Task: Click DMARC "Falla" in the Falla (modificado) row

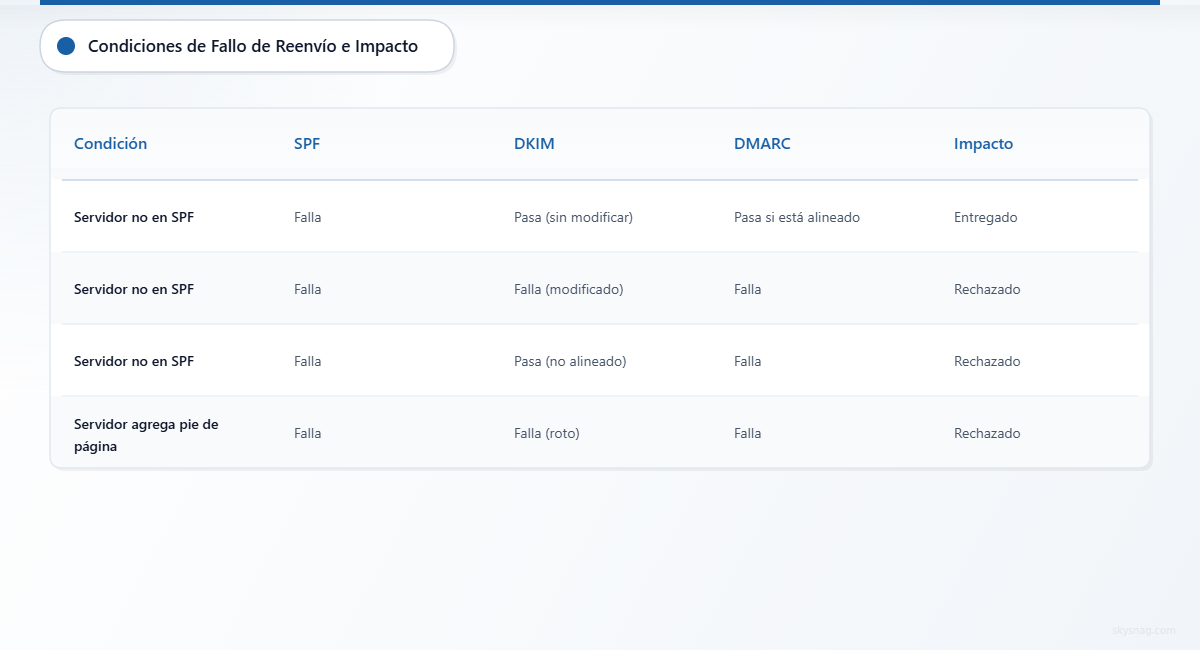Action: click(x=748, y=289)
